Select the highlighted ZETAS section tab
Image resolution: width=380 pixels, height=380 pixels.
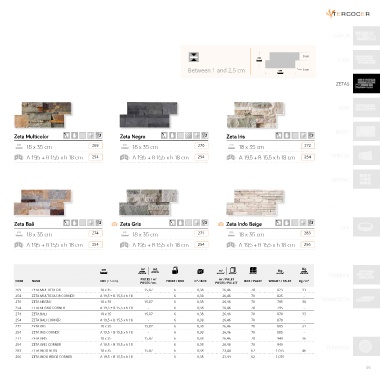[x=366, y=84]
